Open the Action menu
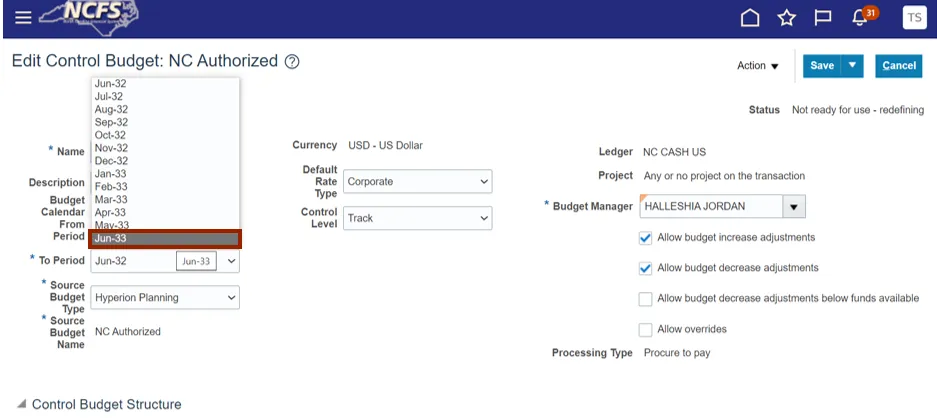The height and width of the screenshot is (418, 937). (x=758, y=66)
